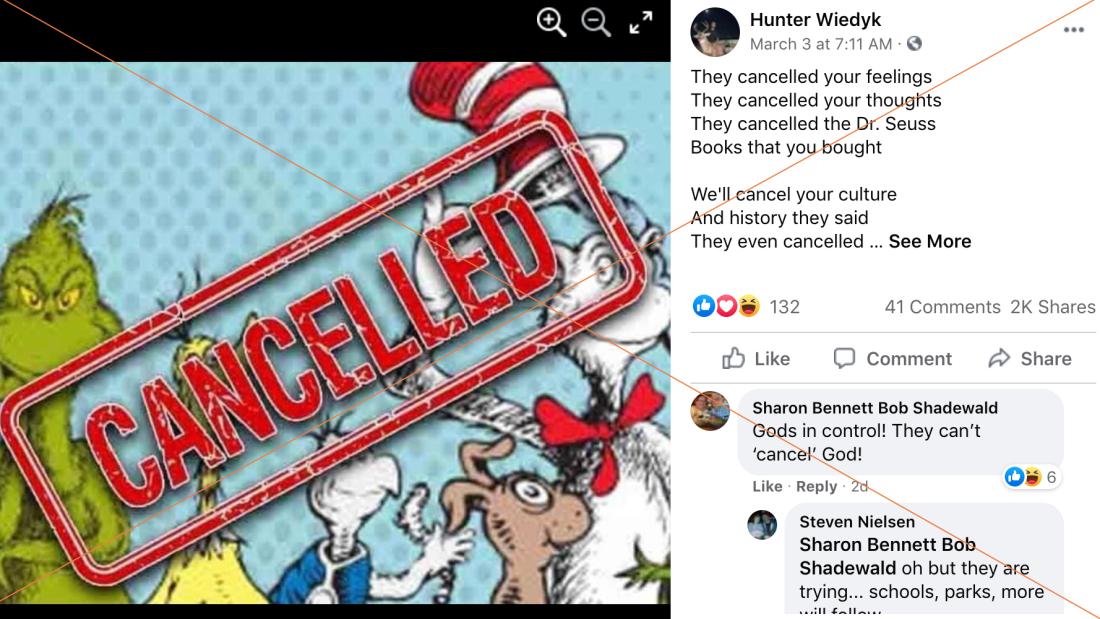
Task: Click Hunter Wiedyk's name
Action: point(815,20)
